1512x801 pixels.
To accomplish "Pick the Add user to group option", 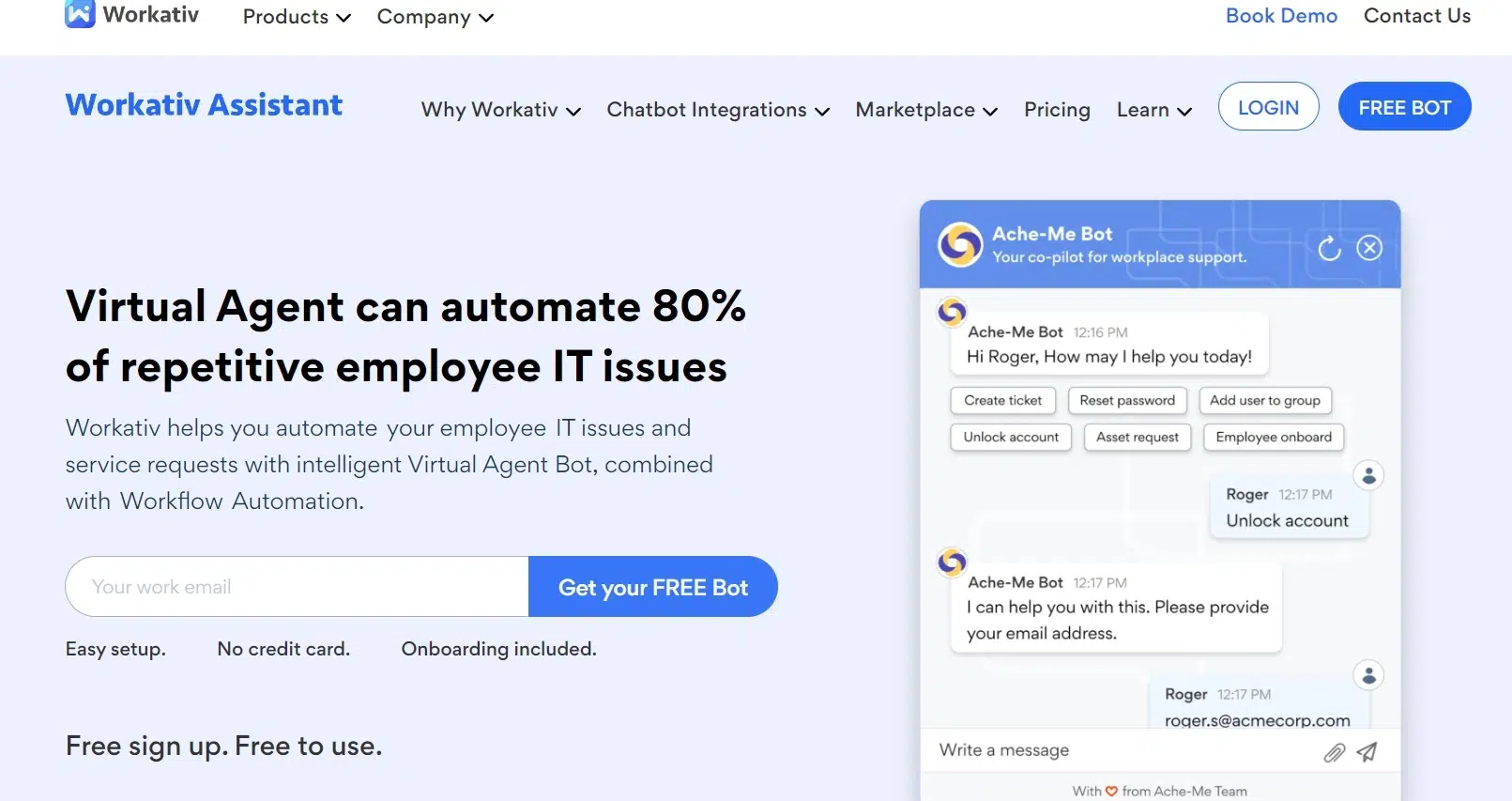I will tap(1265, 401).
